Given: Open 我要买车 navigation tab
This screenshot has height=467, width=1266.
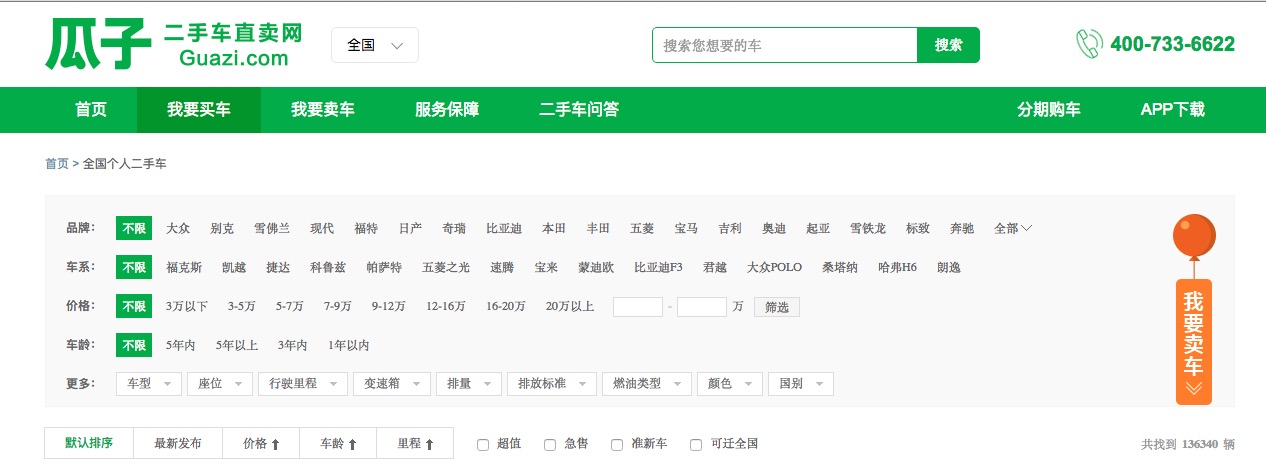Looking at the screenshot, I should pyautogui.click(x=199, y=110).
